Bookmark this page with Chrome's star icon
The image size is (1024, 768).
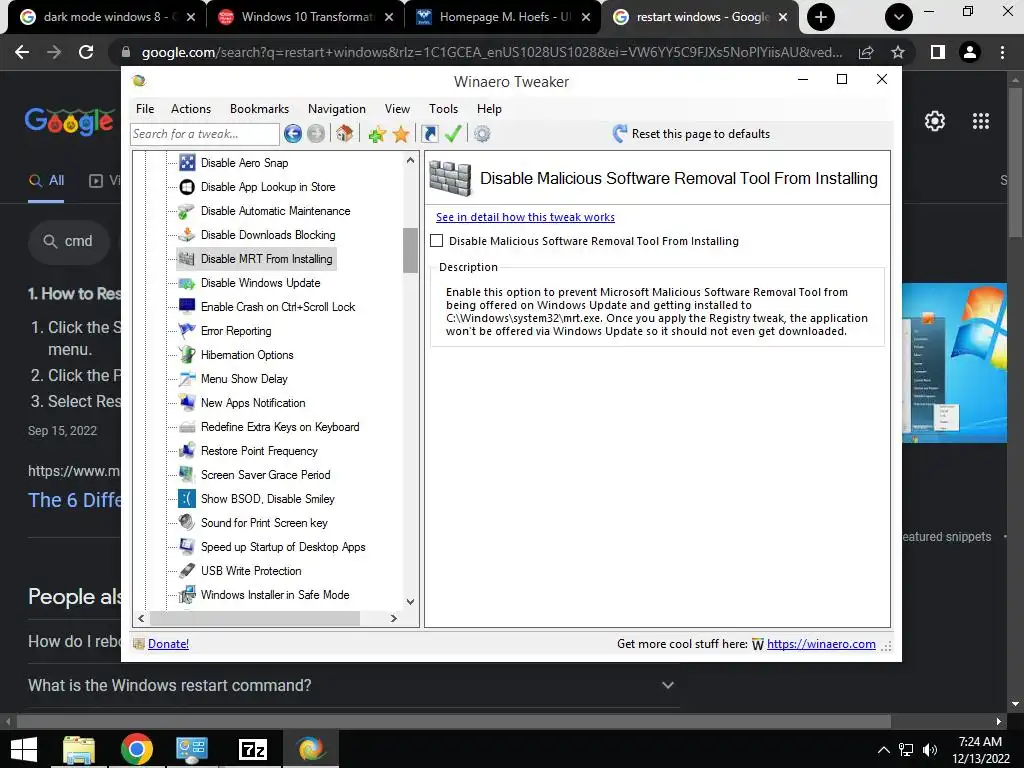(x=898, y=52)
